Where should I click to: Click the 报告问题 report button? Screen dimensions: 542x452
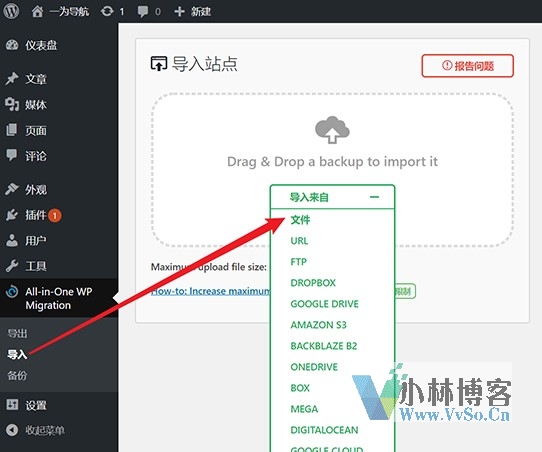[468, 66]
